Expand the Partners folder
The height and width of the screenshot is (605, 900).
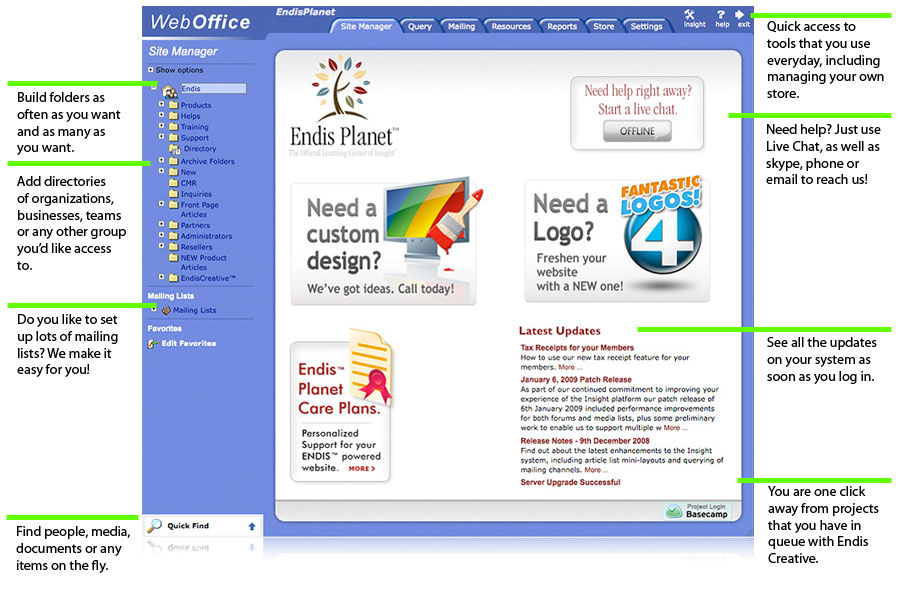(161, 224)
